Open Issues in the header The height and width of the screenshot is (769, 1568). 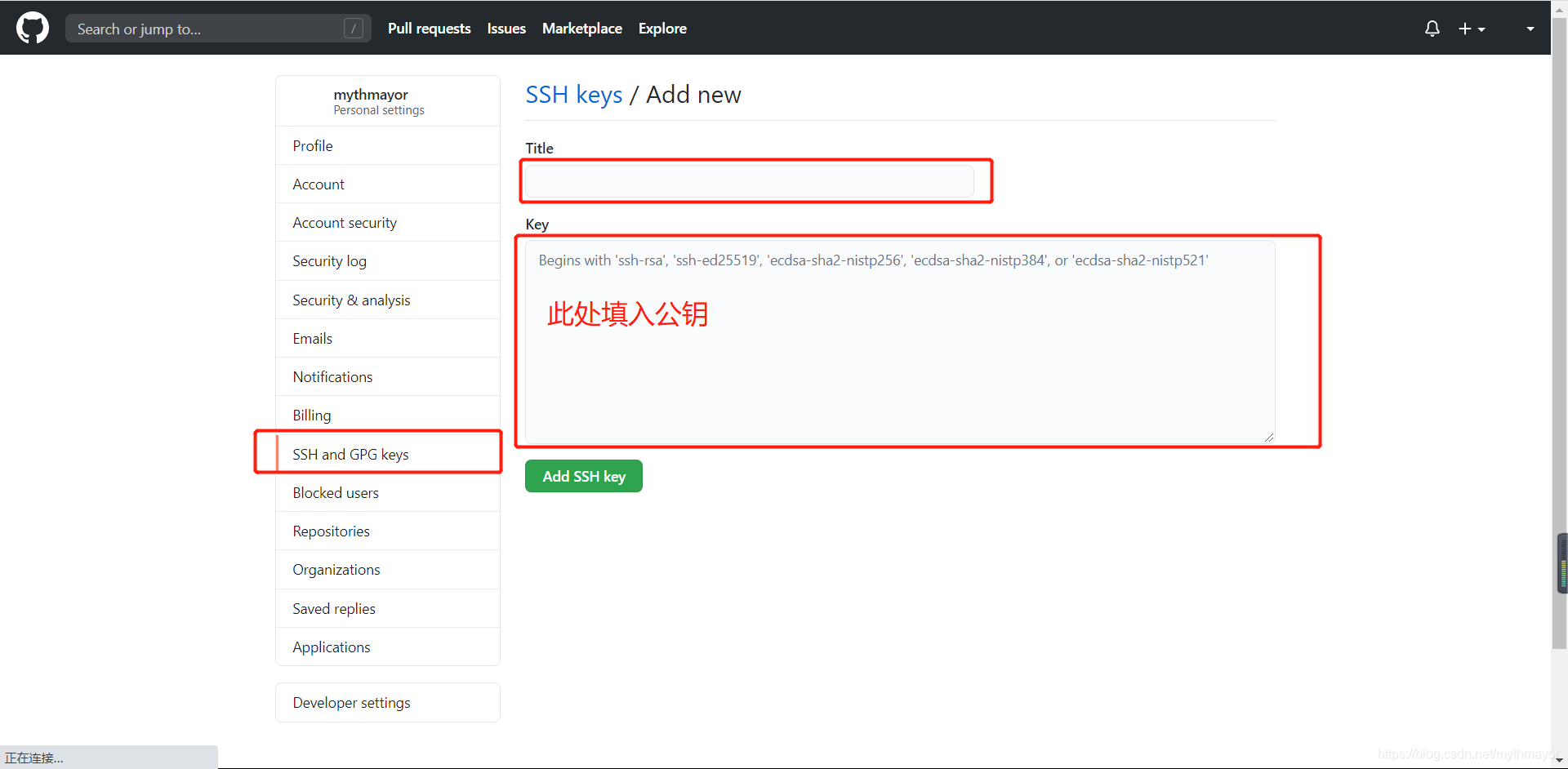click(x=506, y=29)
